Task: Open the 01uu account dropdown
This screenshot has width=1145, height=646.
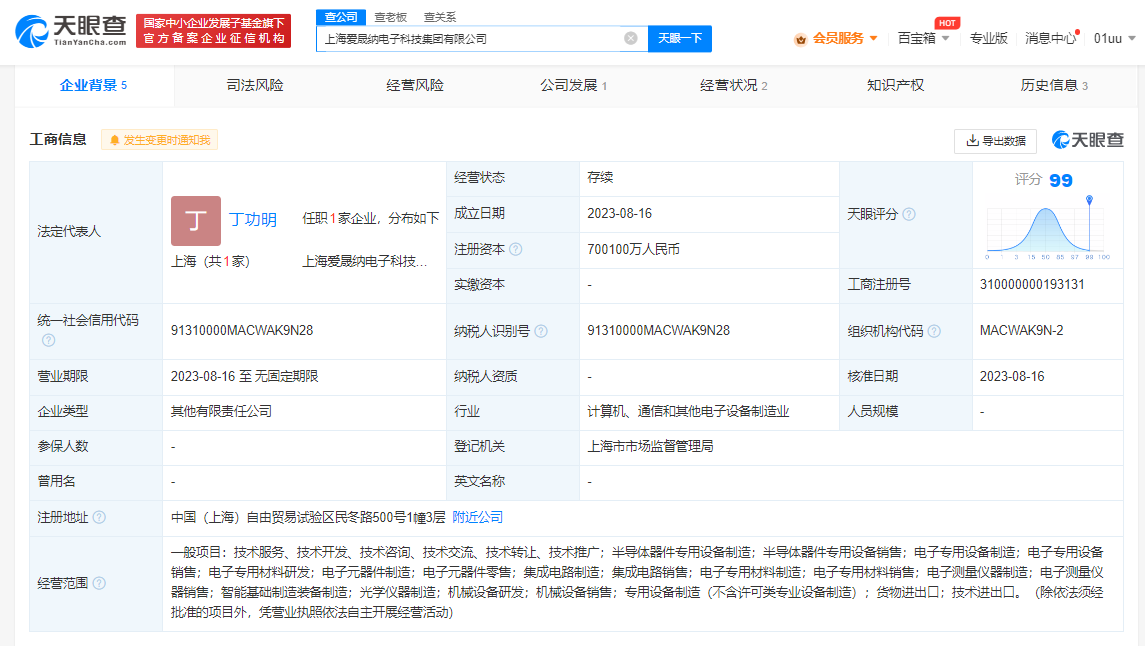Action: click(x=1114, y=39)
